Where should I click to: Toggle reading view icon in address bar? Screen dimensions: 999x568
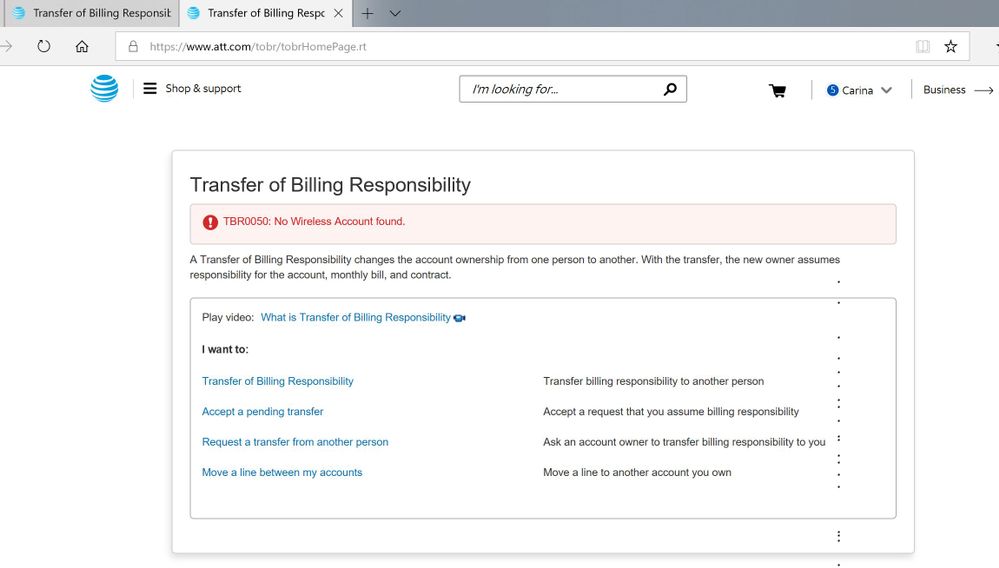coord(922,46)
